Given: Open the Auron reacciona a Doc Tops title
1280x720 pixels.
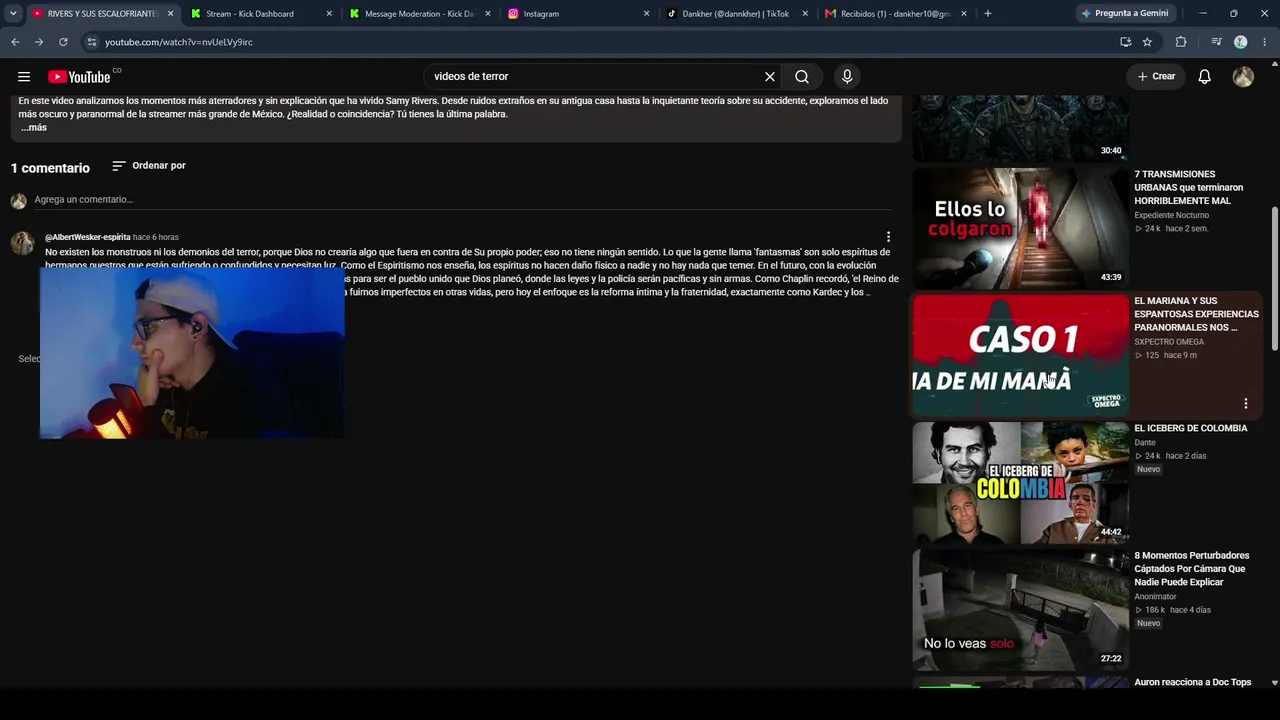Looking at the screenshot, I should pyautogui.click(x=1193, y=682).
